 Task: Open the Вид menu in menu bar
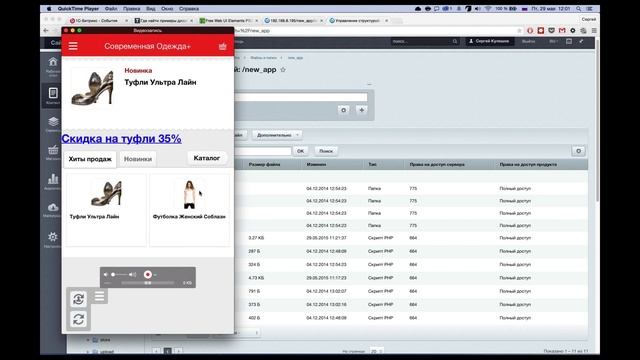(x=151, y=9)
